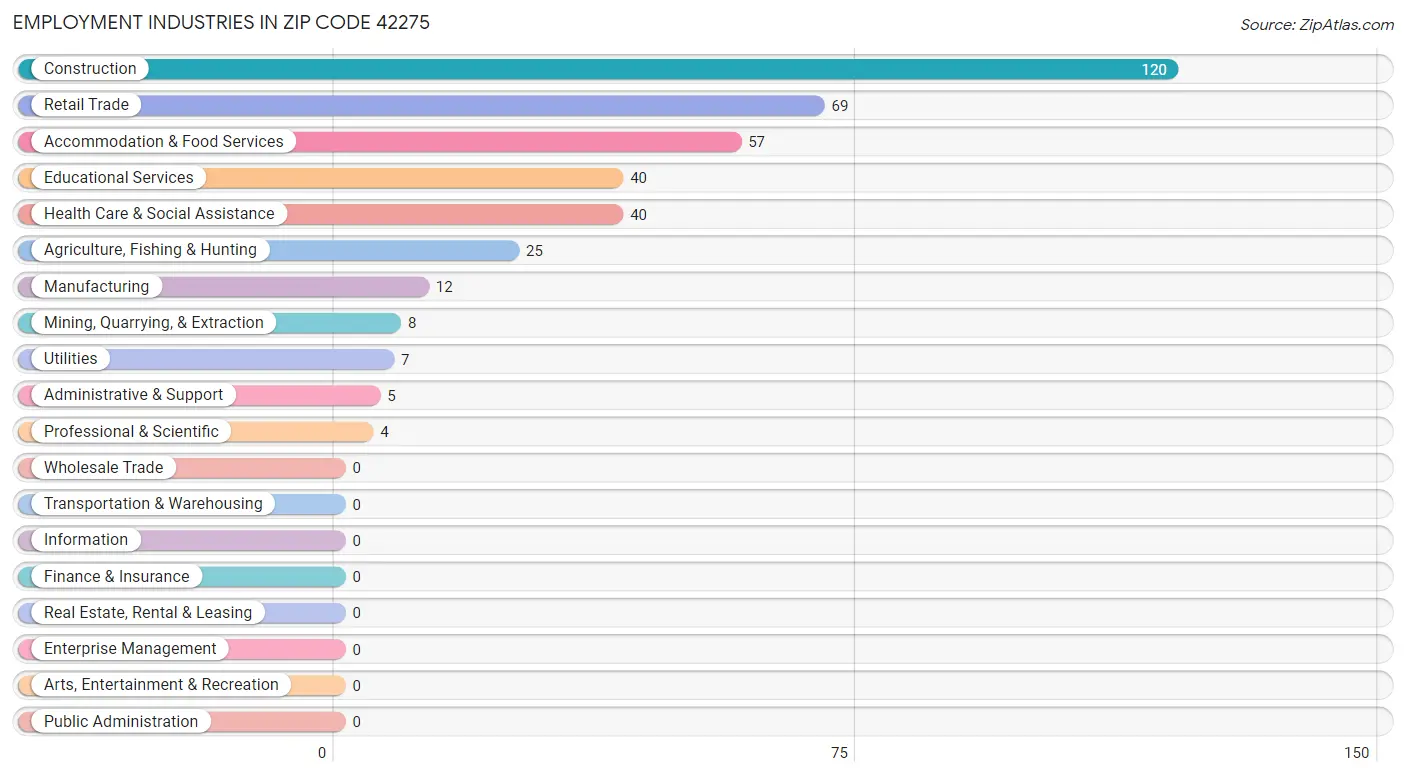This screenshot has width=1406, height=776.
Task: Select the Educational Services bar
Action: point(320,178)
